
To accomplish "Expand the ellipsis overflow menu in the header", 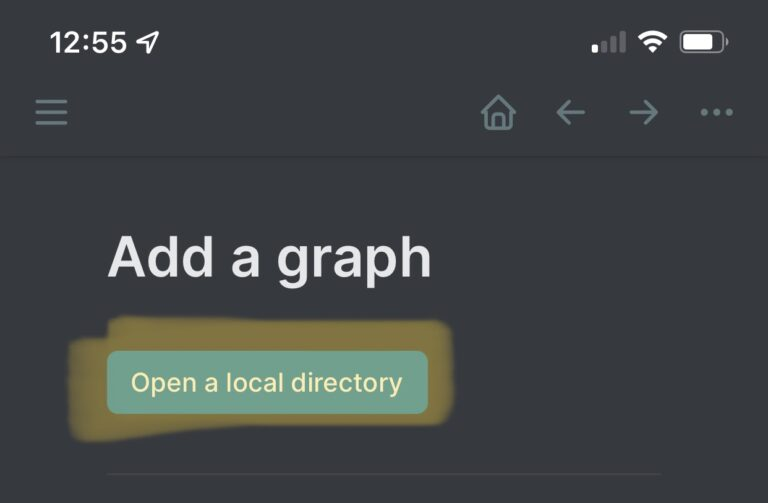I will click(717, 112).
